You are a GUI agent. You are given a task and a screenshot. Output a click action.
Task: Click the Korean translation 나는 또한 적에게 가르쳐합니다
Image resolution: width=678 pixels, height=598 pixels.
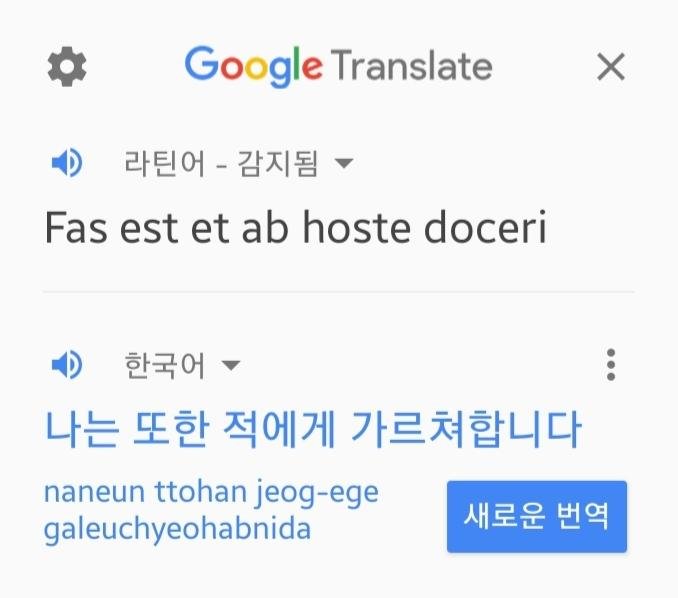coord(313,429)
